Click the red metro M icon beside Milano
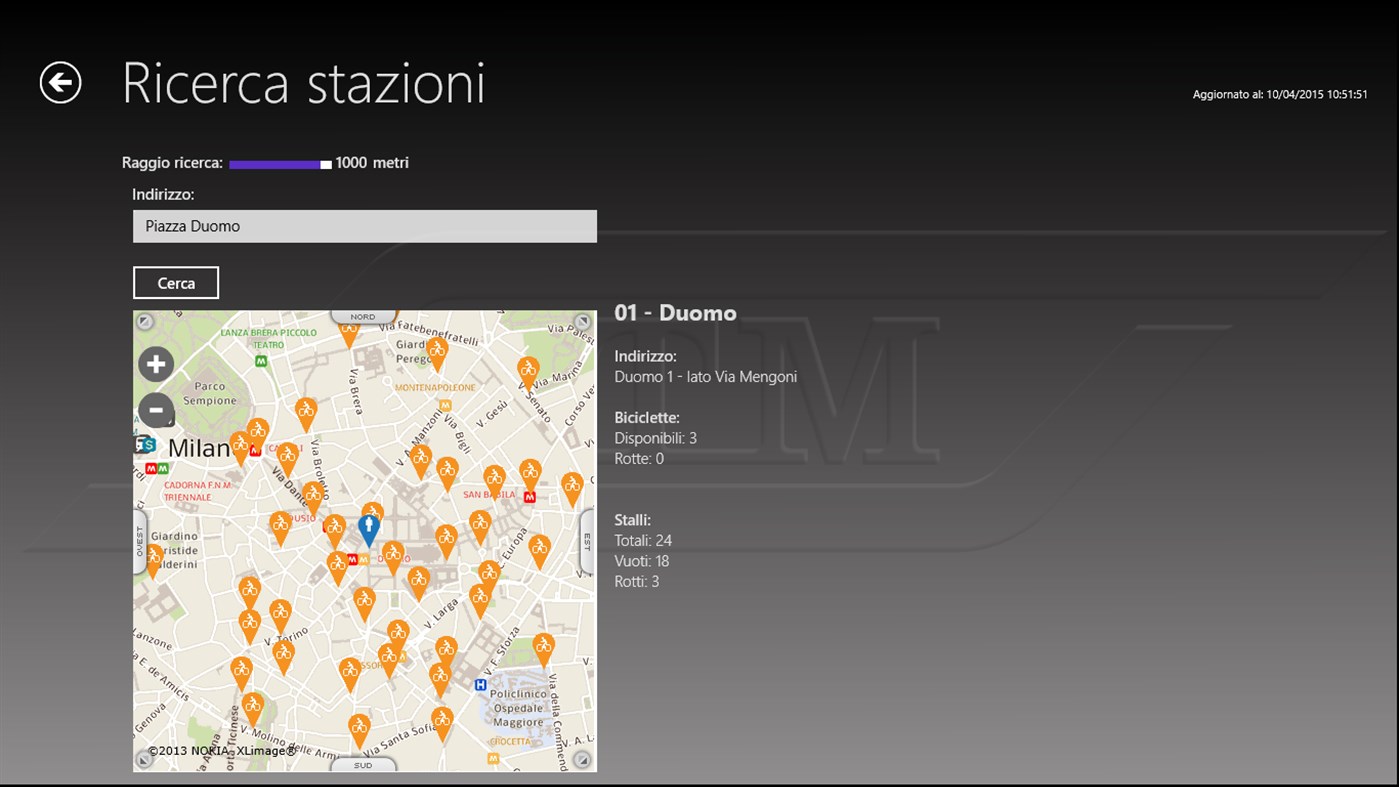Viewport: 1399px width, 787px height. (255, 450)
